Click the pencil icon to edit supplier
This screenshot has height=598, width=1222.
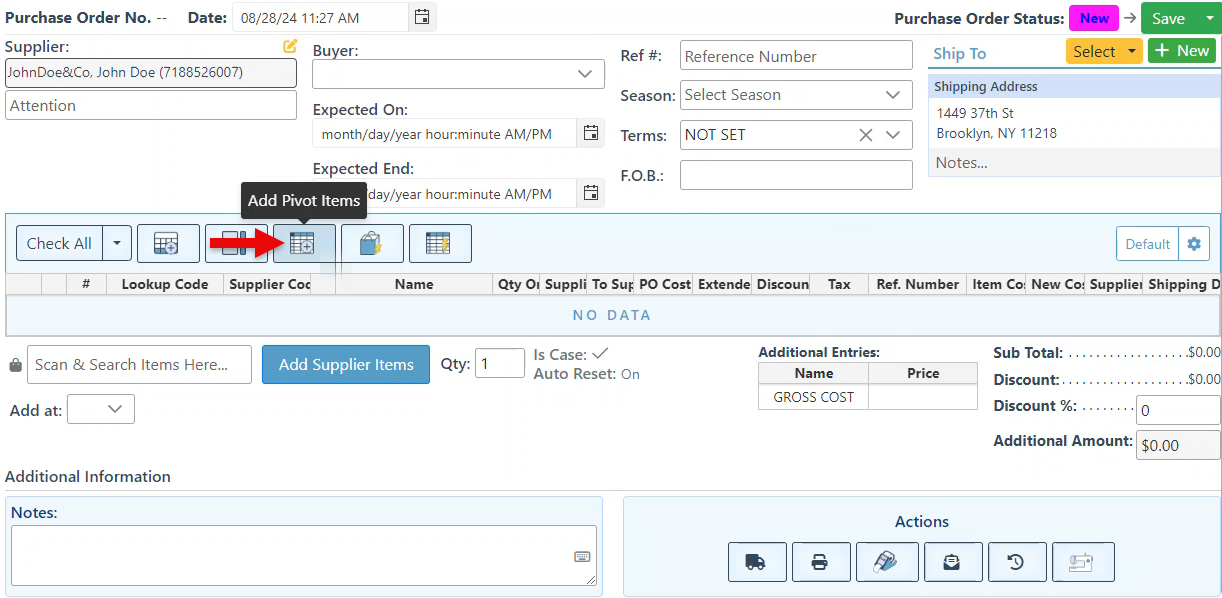pos(290,46)
